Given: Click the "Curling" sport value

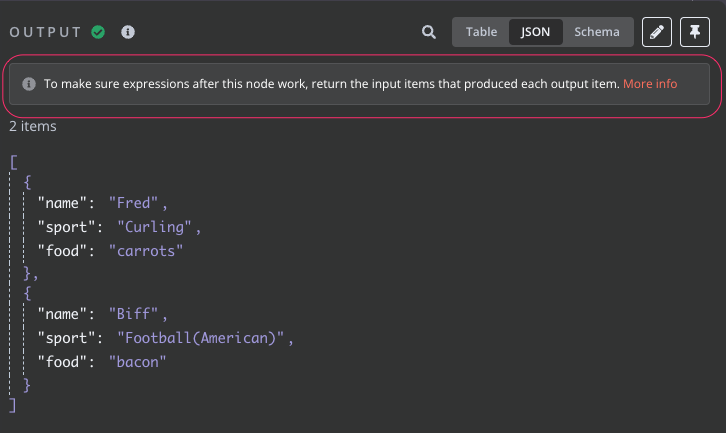Looking at the screenshot, I should [x=154, y=227].
